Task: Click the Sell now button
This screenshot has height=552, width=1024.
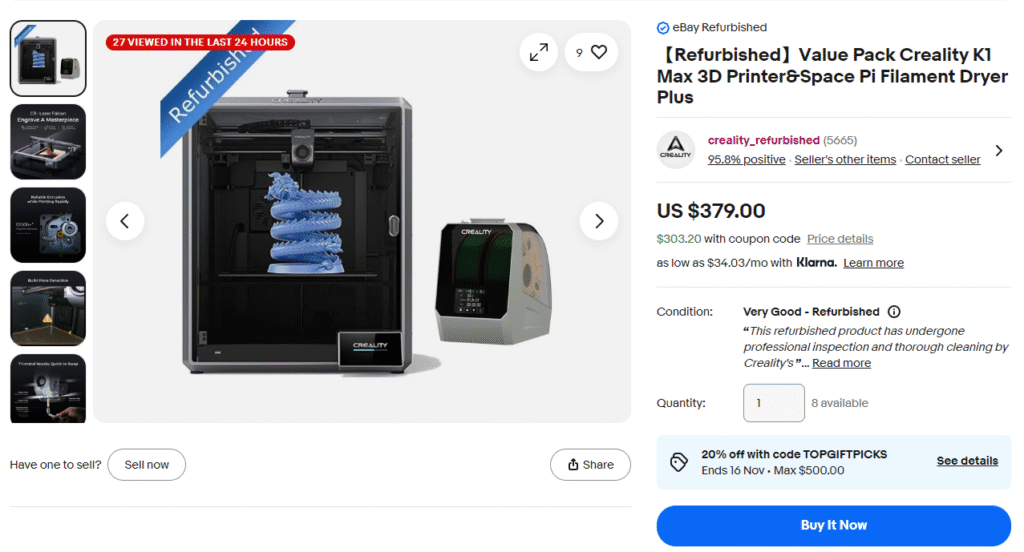Action: (146, 464)
